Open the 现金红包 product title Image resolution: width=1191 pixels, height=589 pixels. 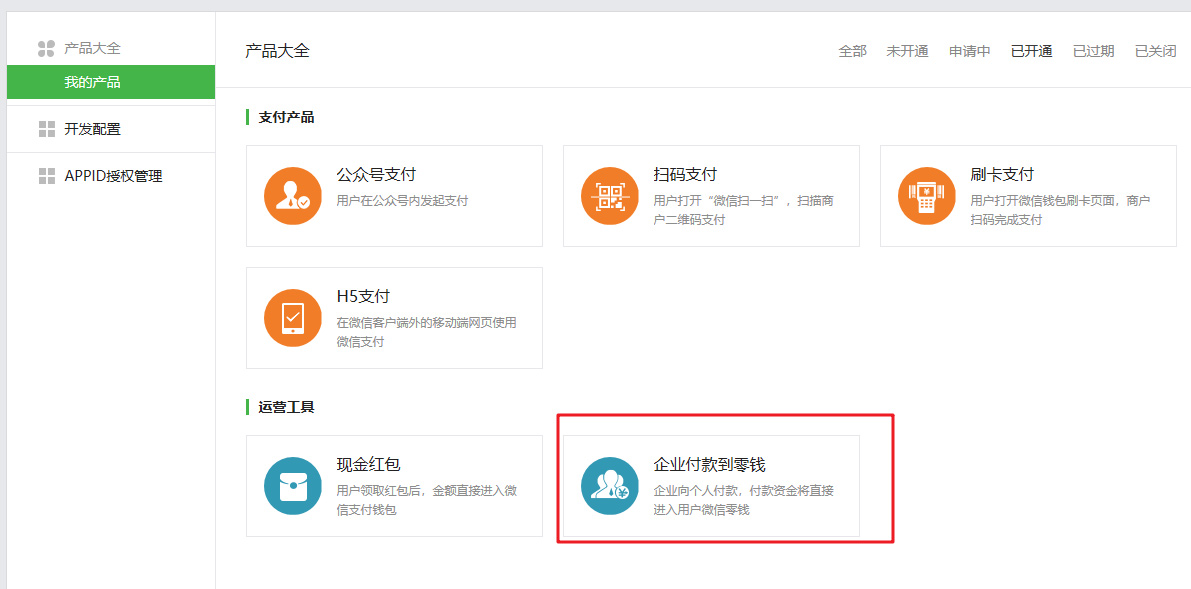click(x=369, y=465)
